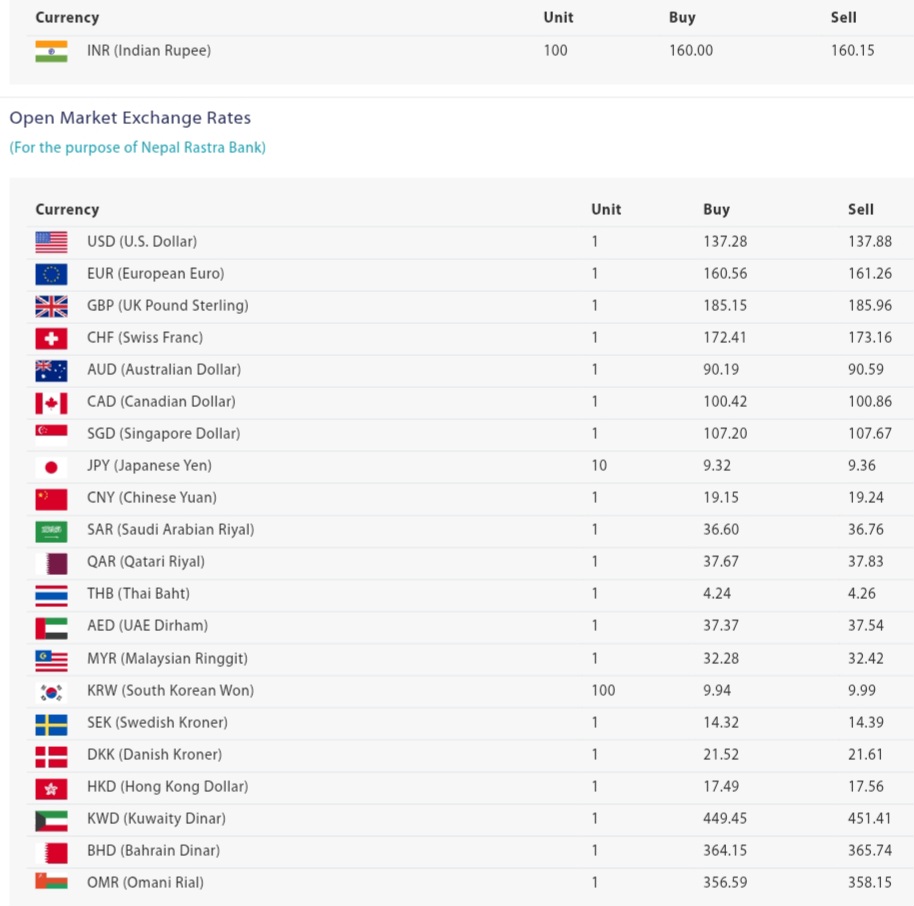Click the UK flag icon
914x906 pixels.
pyautogui.click(x=51, y=306)
